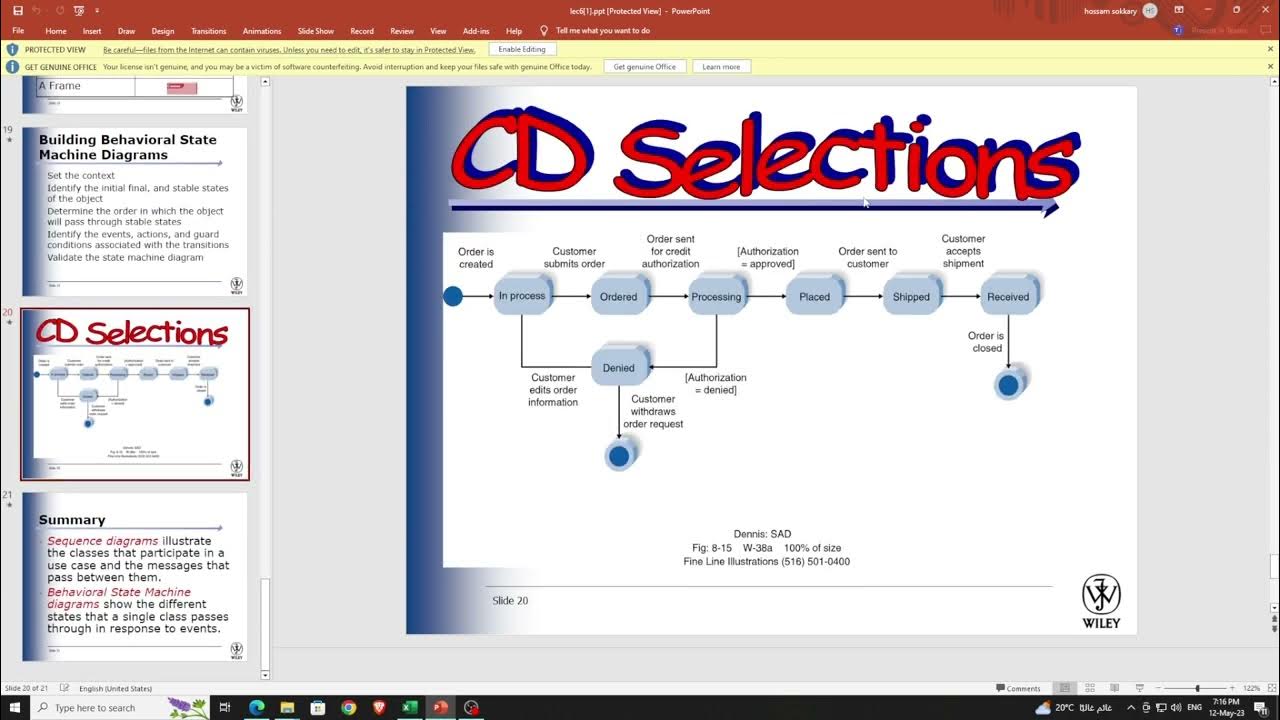Open the Slide Show ribbon tab
Viewport: 1280px width, 720px height.
[315, 31]
